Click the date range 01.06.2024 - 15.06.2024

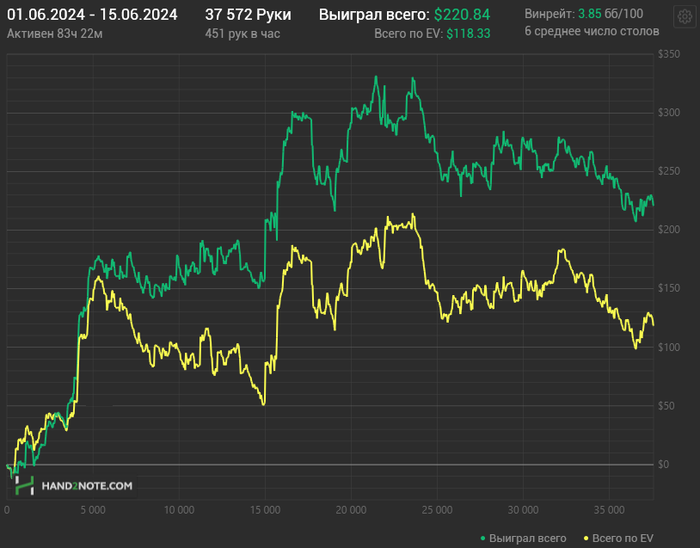point(92,15)
